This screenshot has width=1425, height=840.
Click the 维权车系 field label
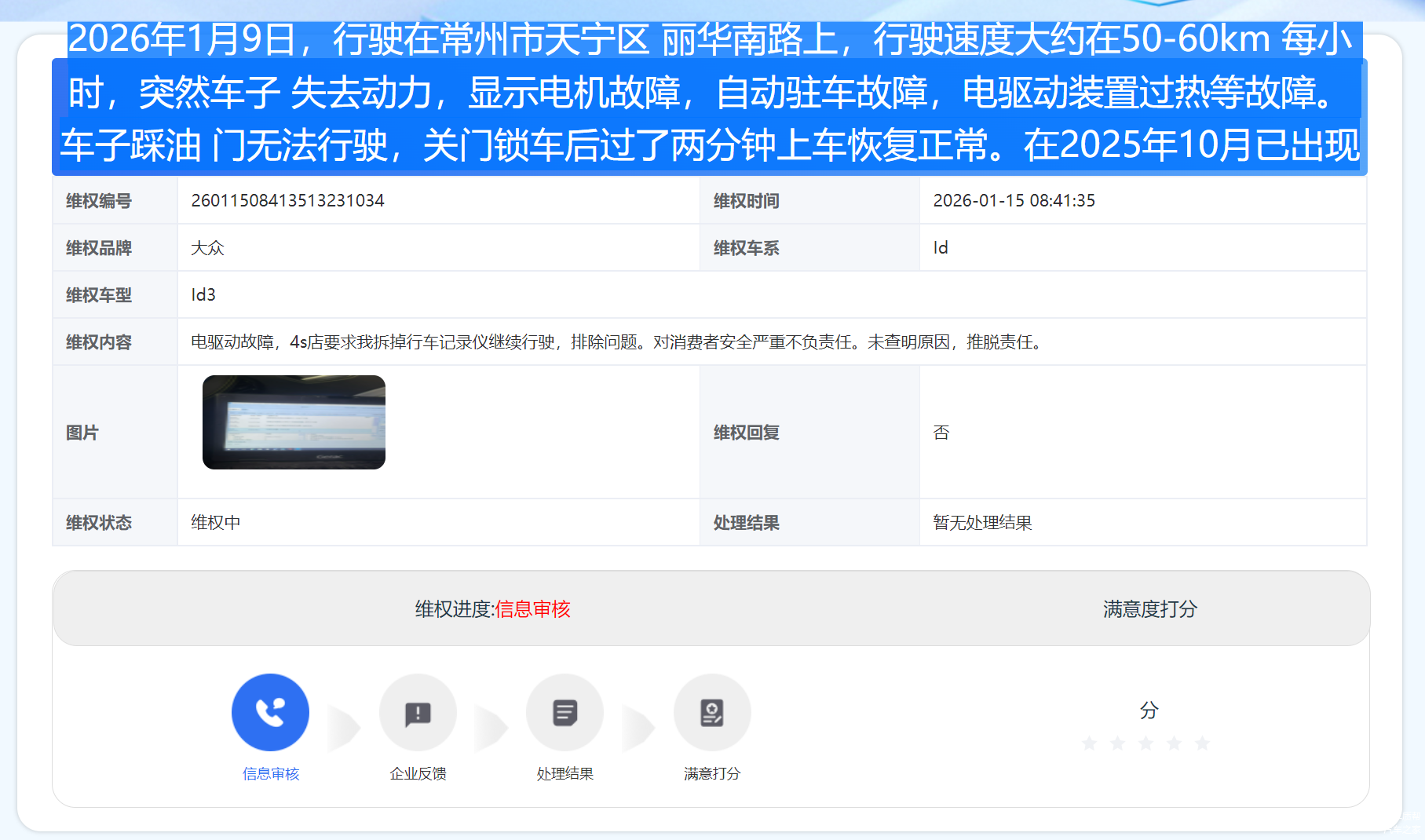tap(747, 247)
